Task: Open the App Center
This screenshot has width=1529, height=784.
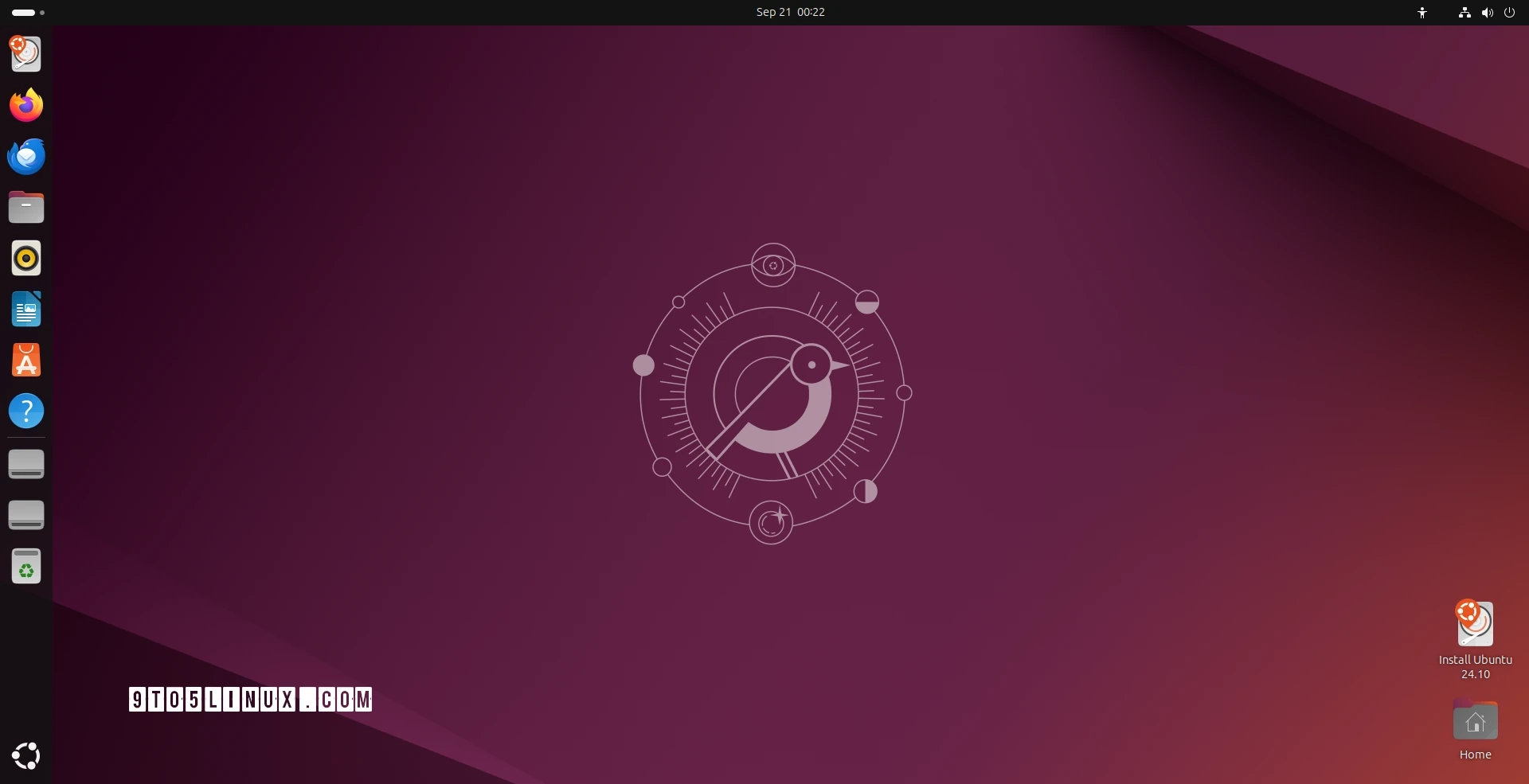Action: 26,361
